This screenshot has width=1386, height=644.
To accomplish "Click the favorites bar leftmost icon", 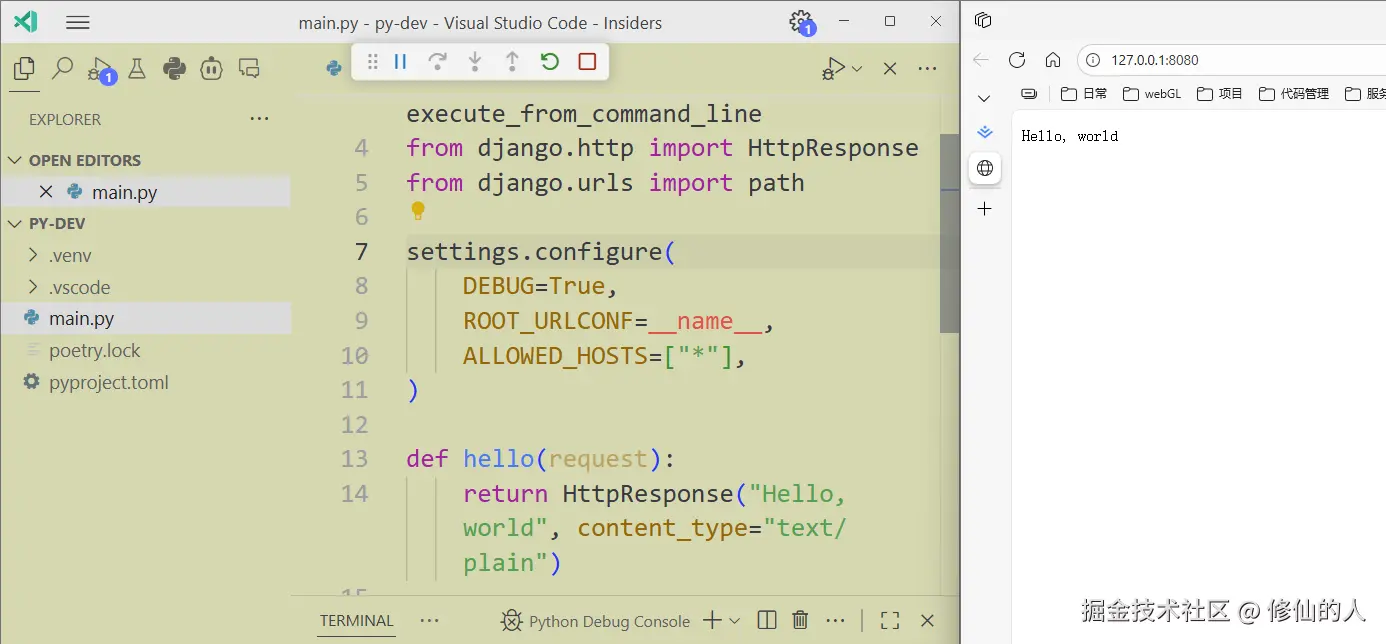I will coord(1029,94).
